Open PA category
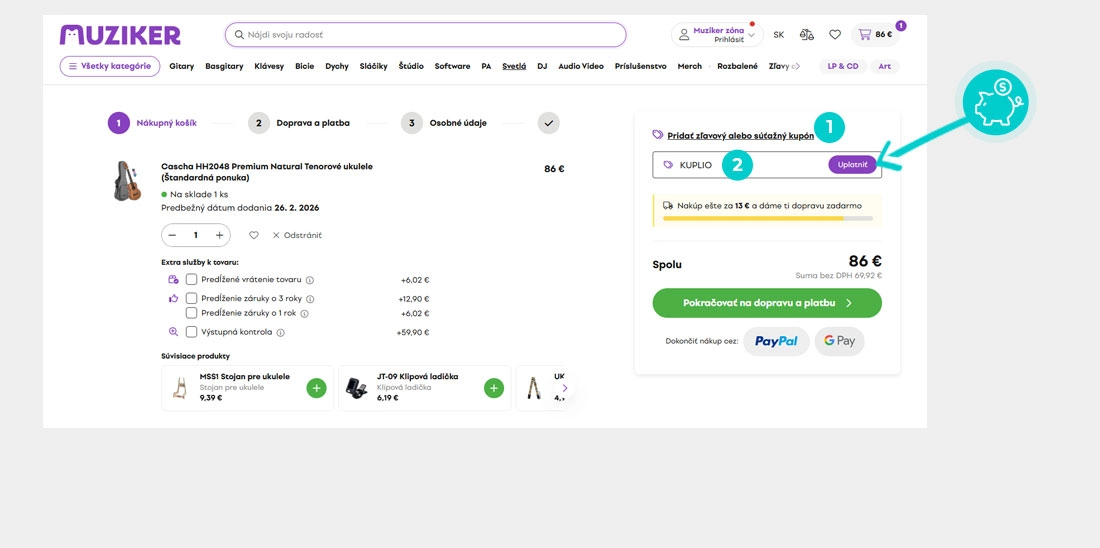 486,66
